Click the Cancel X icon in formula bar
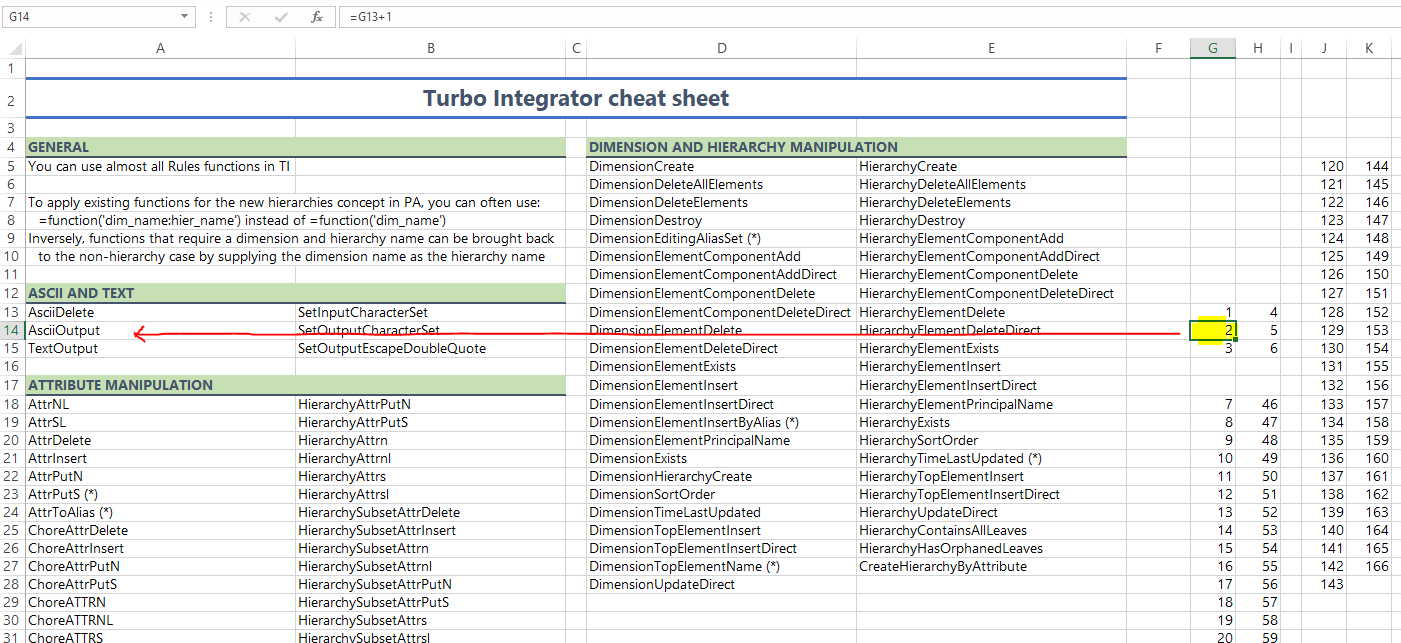1401x643 pixels. [x=246, y=17]
